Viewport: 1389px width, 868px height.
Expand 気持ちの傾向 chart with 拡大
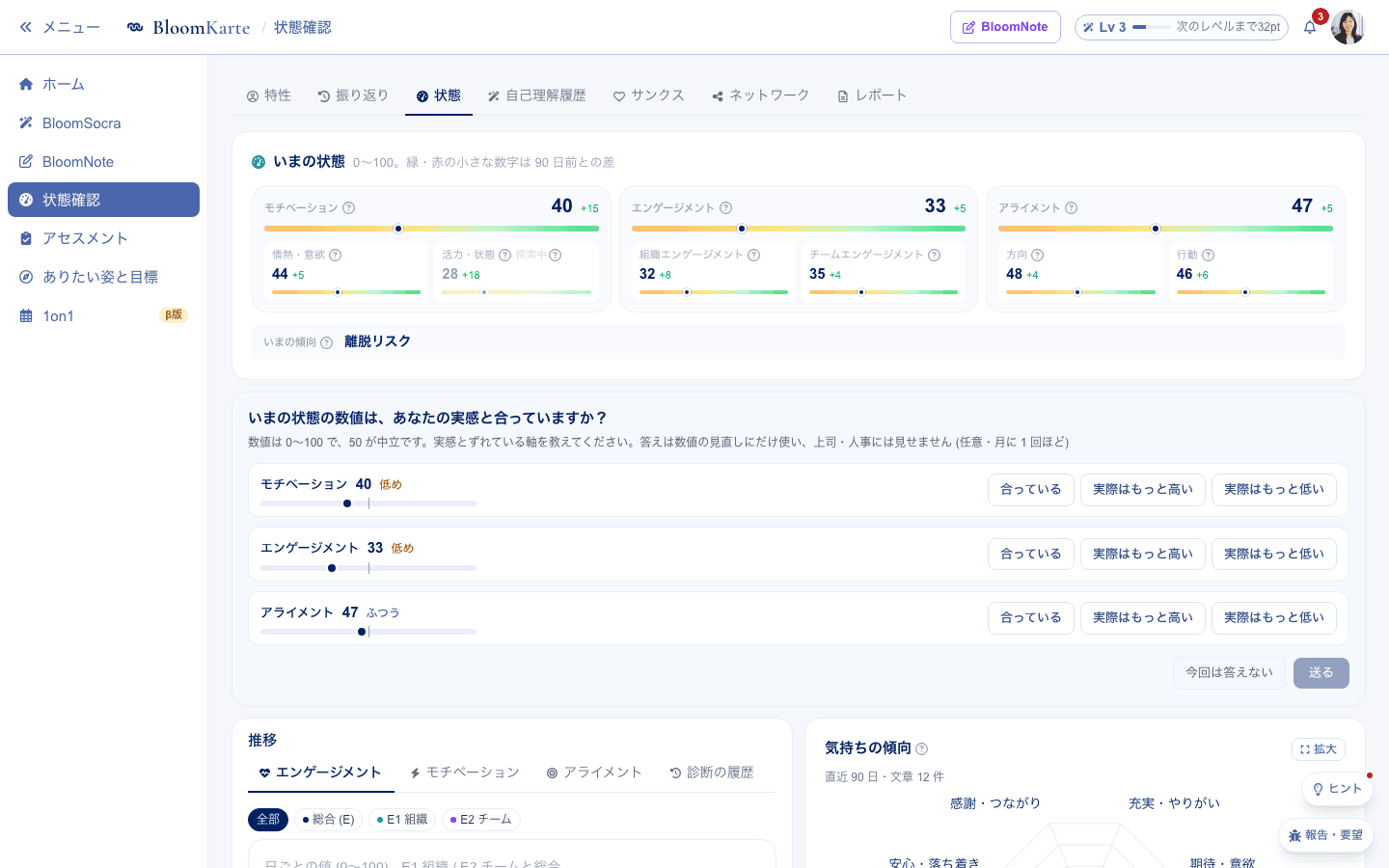[x=1319, y=749]
